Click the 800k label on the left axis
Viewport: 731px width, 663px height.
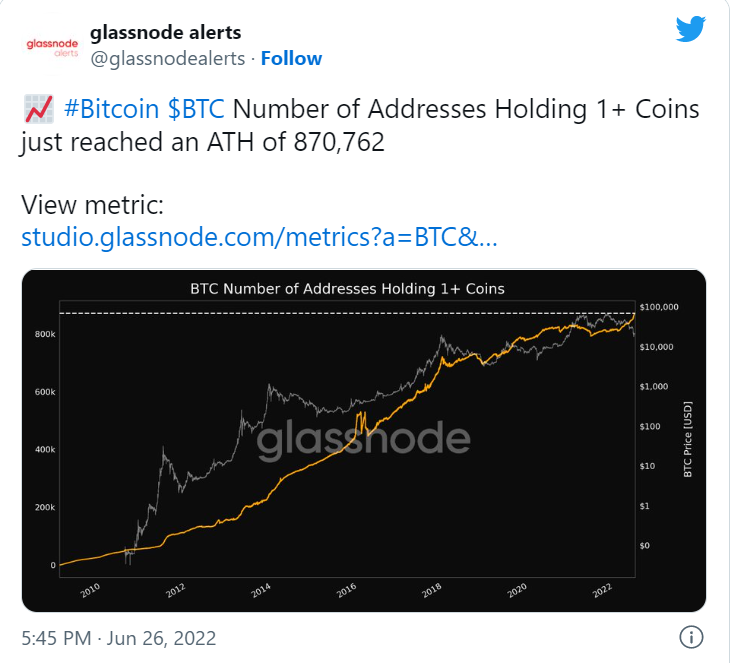click(x=44, y=334)
